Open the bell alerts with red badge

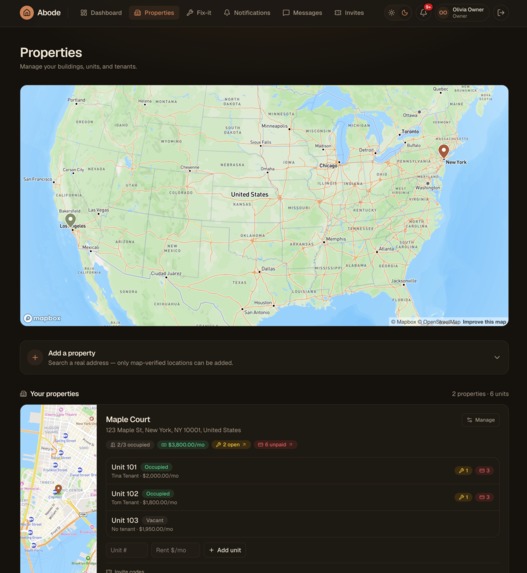[x=424, y=12]
